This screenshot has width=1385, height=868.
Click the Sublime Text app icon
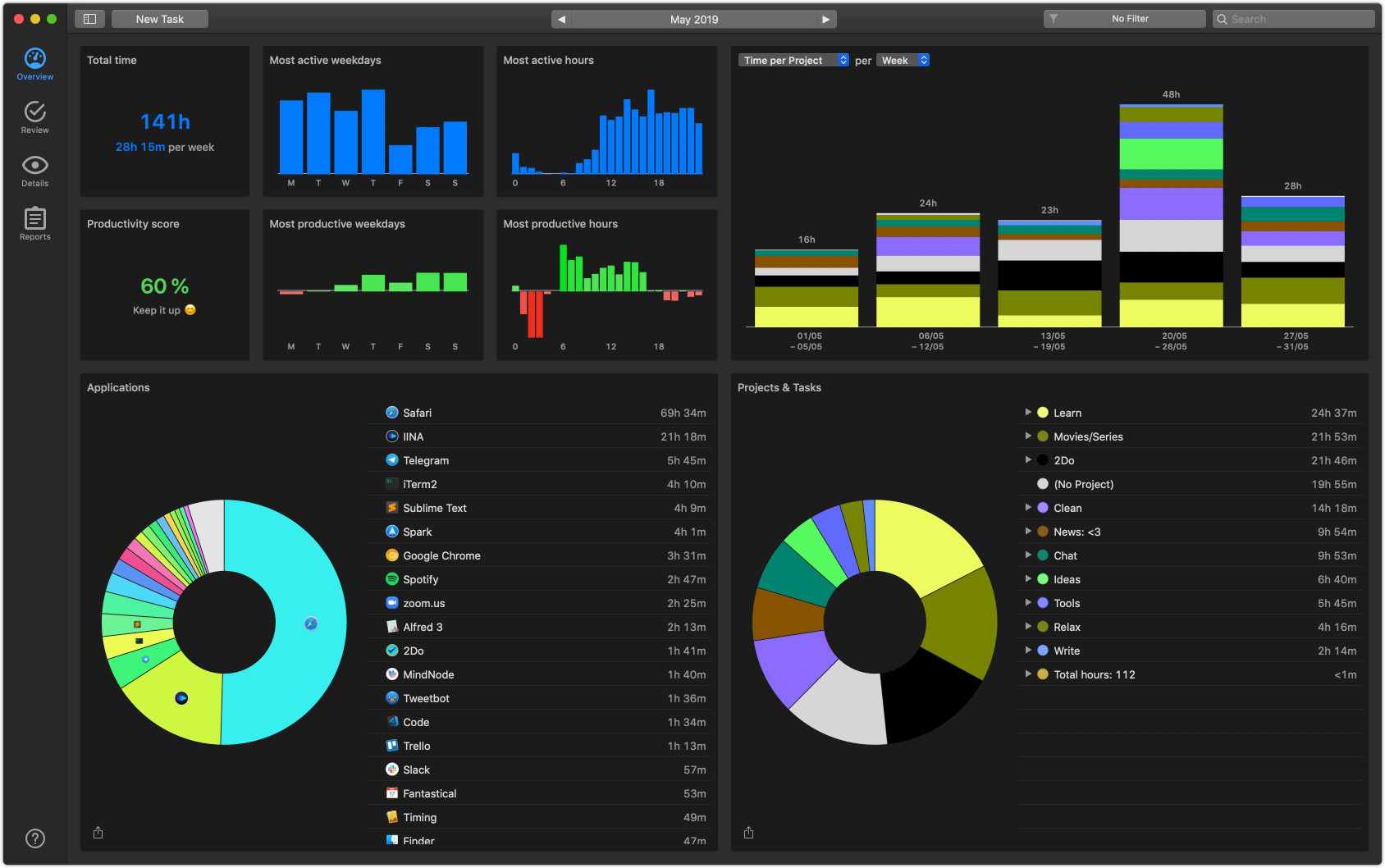point(392,508)
